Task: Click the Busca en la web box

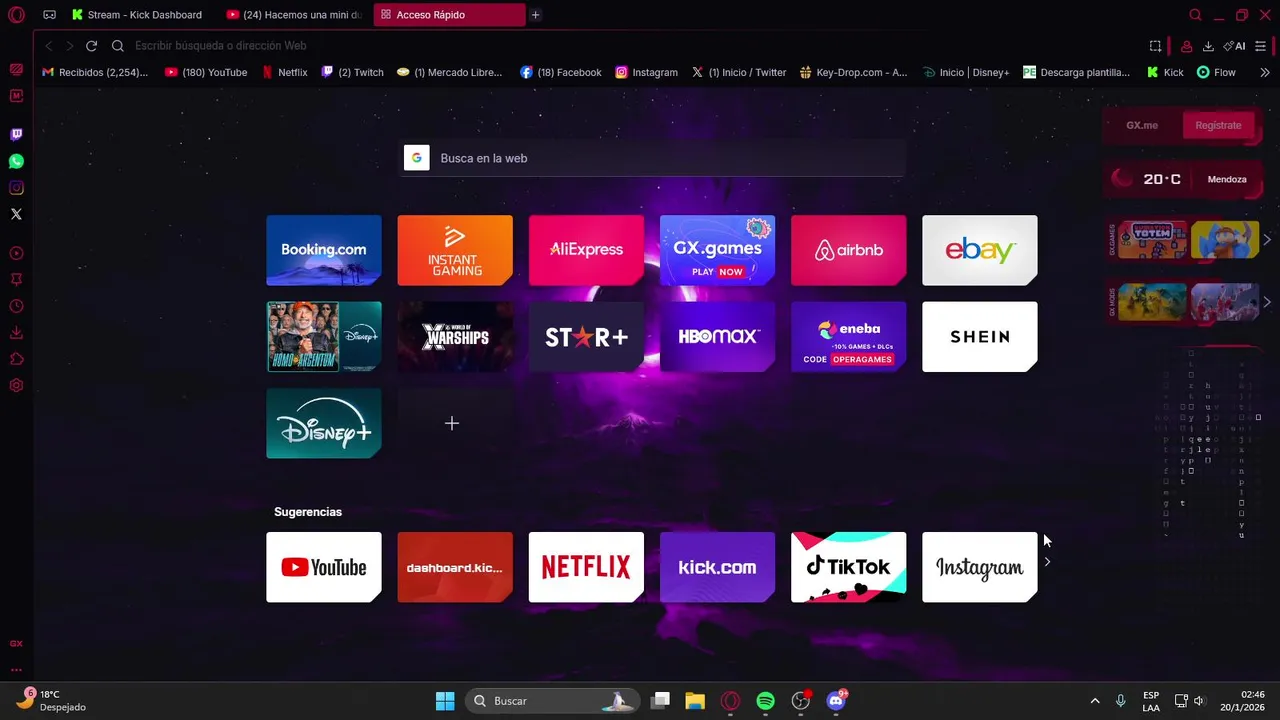Action: pyautogui.click(x=652, y=158)
